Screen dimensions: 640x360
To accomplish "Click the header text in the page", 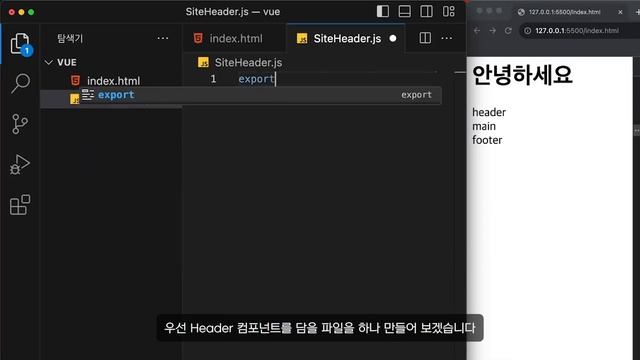I will click(489, 112).
